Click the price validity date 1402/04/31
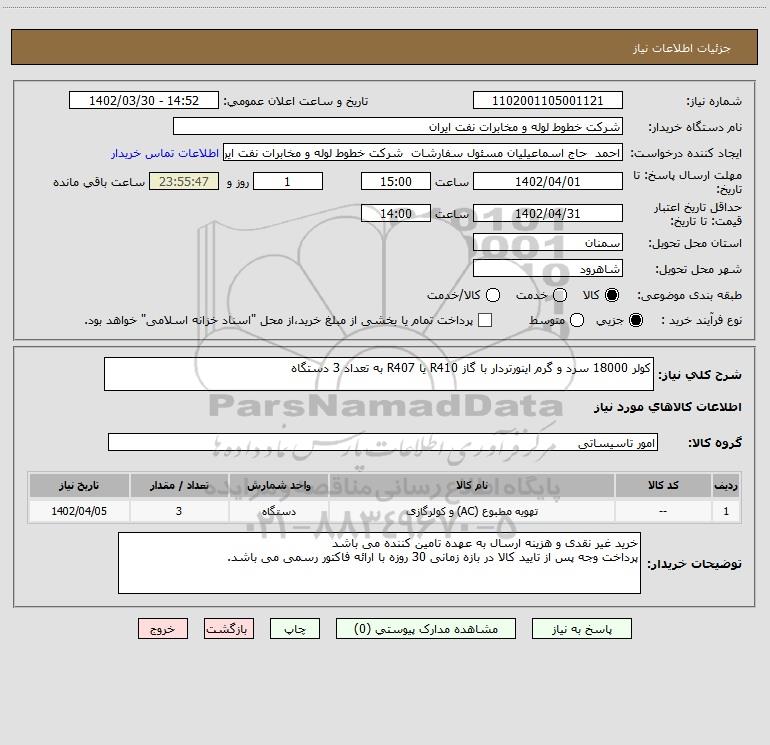Viewport: 770px width, 745px height. [x=548, y=214]
